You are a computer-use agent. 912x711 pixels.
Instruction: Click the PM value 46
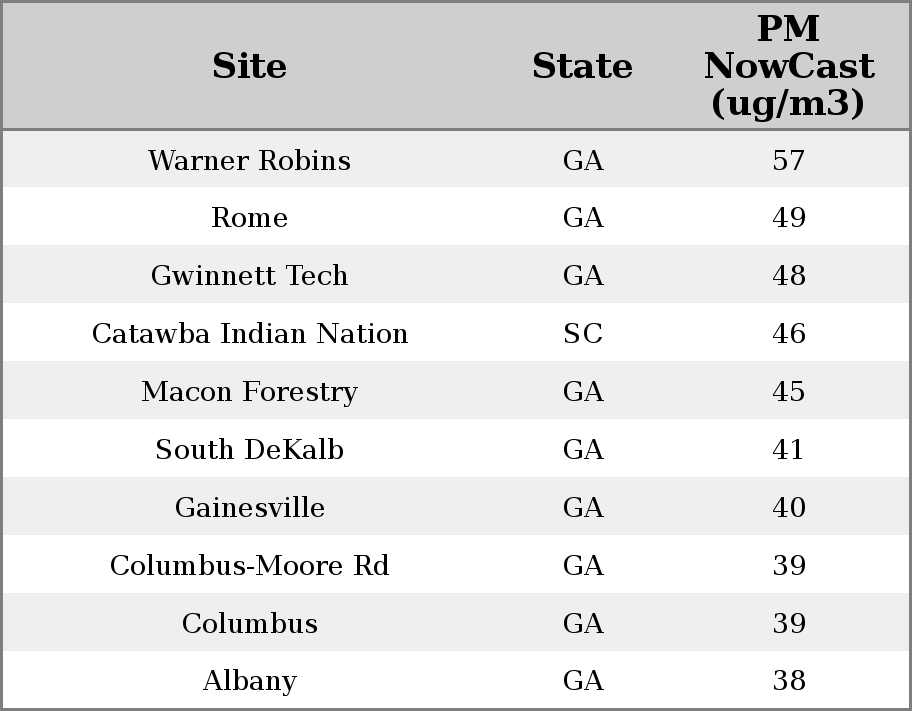788,334
